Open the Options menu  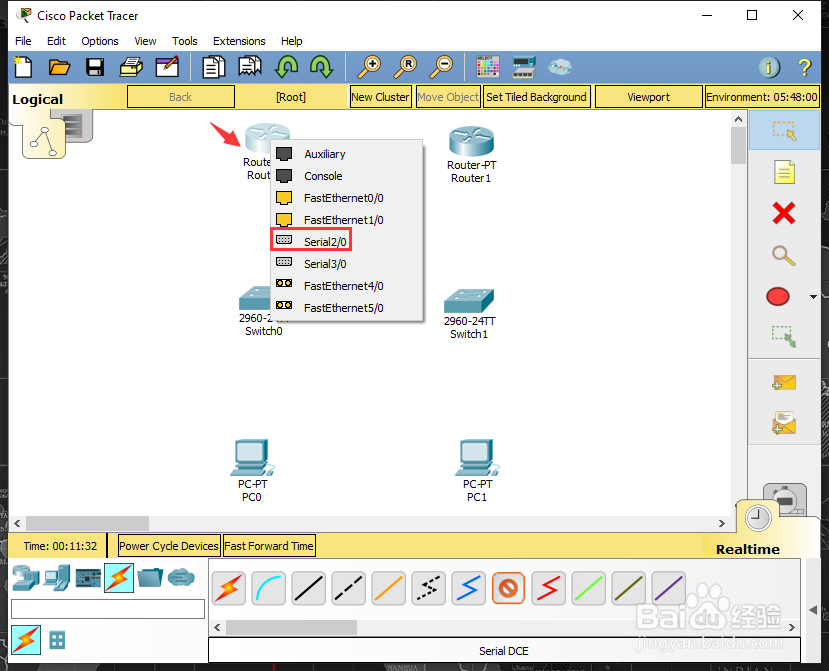[x=100, y=41]
